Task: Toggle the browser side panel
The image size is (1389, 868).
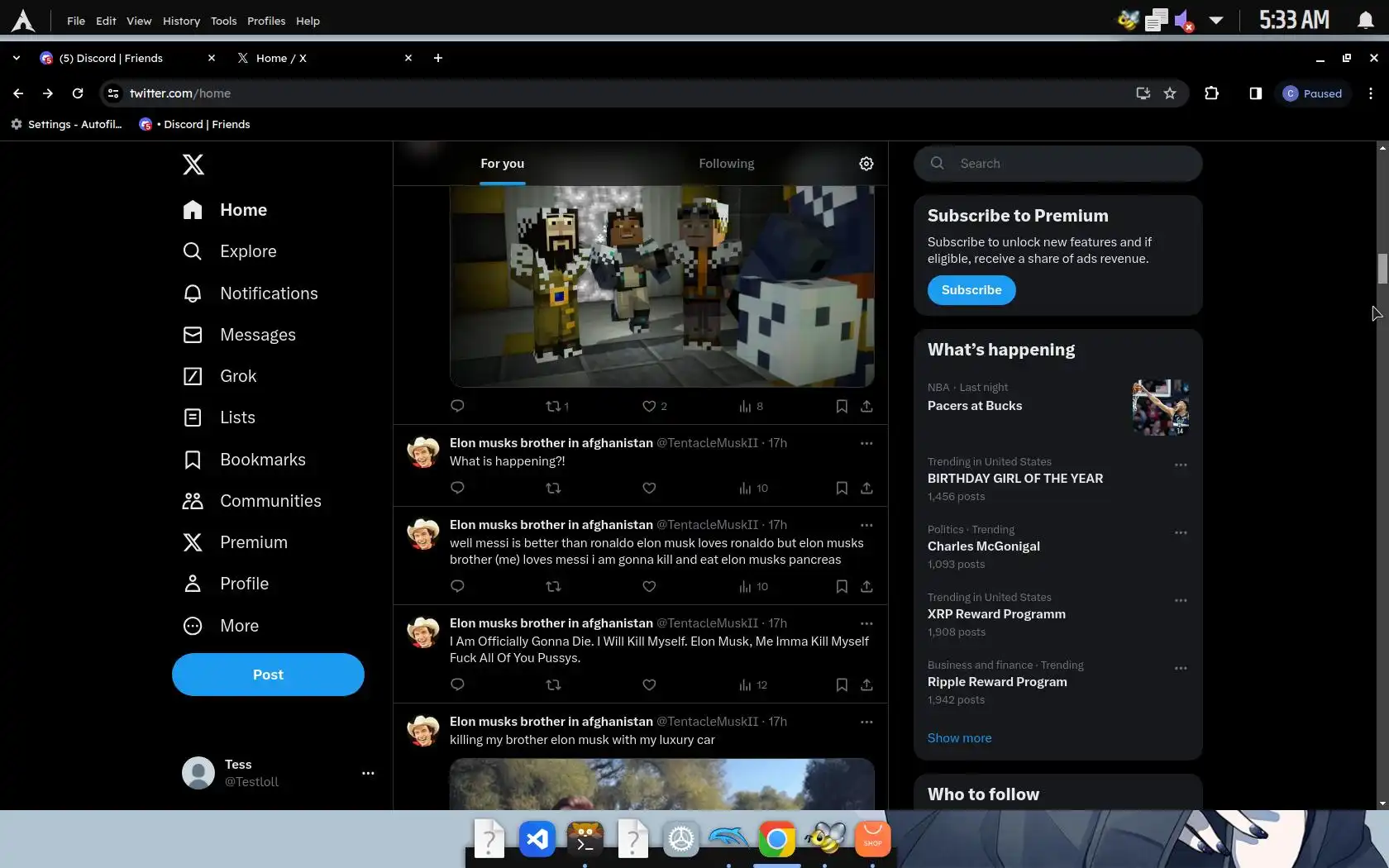Action: pyautogui.click(x=1255, y=93)
